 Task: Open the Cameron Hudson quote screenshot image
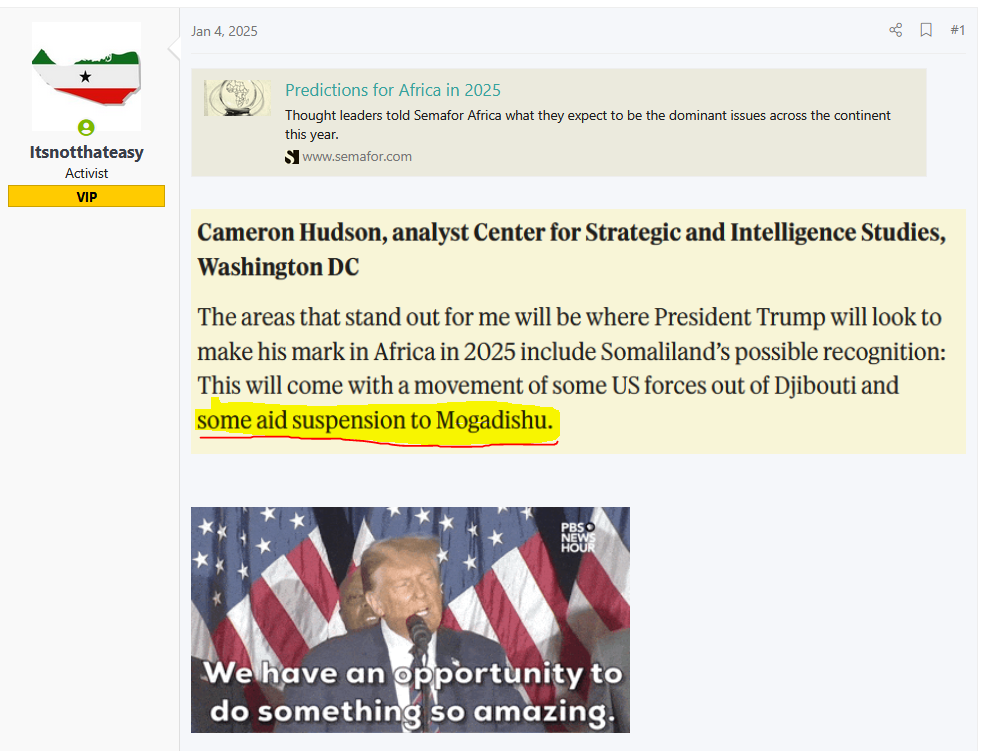tap(578, 331)
